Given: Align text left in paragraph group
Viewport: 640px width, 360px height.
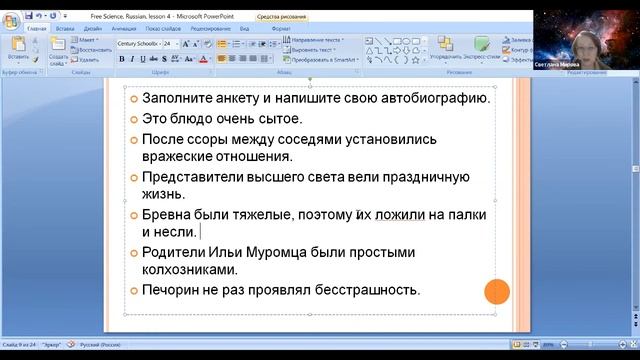Looking at the screenshot, I should coord(222,59).
